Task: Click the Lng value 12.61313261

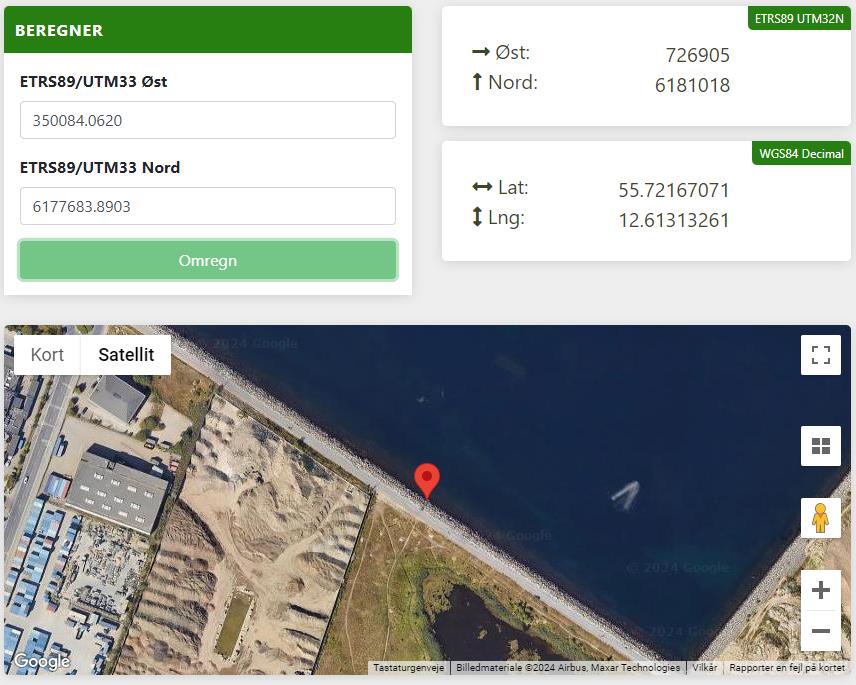Action: tap(674, 221)
